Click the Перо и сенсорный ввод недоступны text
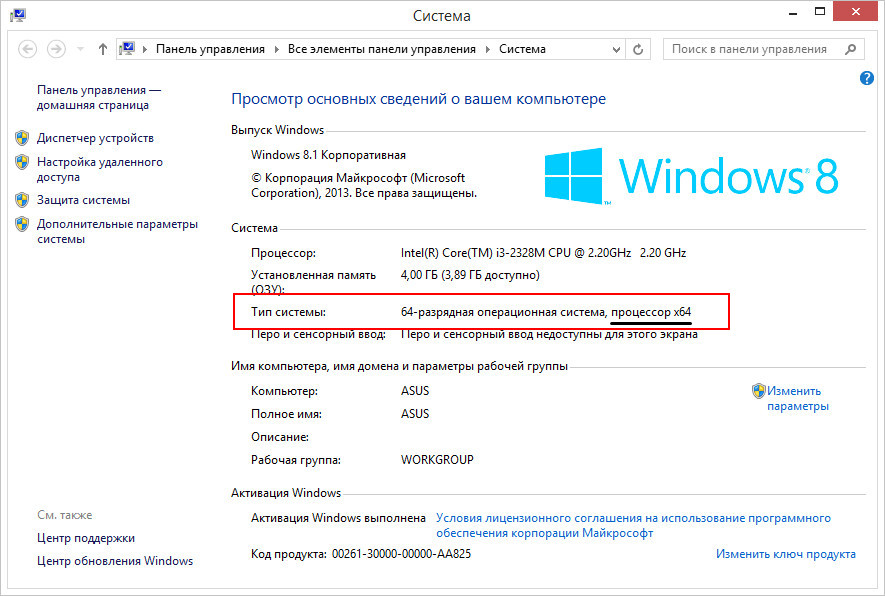This screenshot has height=596, width=885. [549, 334]
